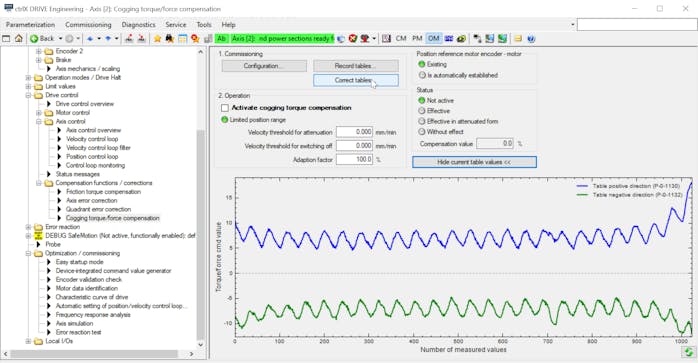Expand the Motor control folder
Image resolution: width=698 pixels, height=363 pixels.
click(x=39, y=113)
